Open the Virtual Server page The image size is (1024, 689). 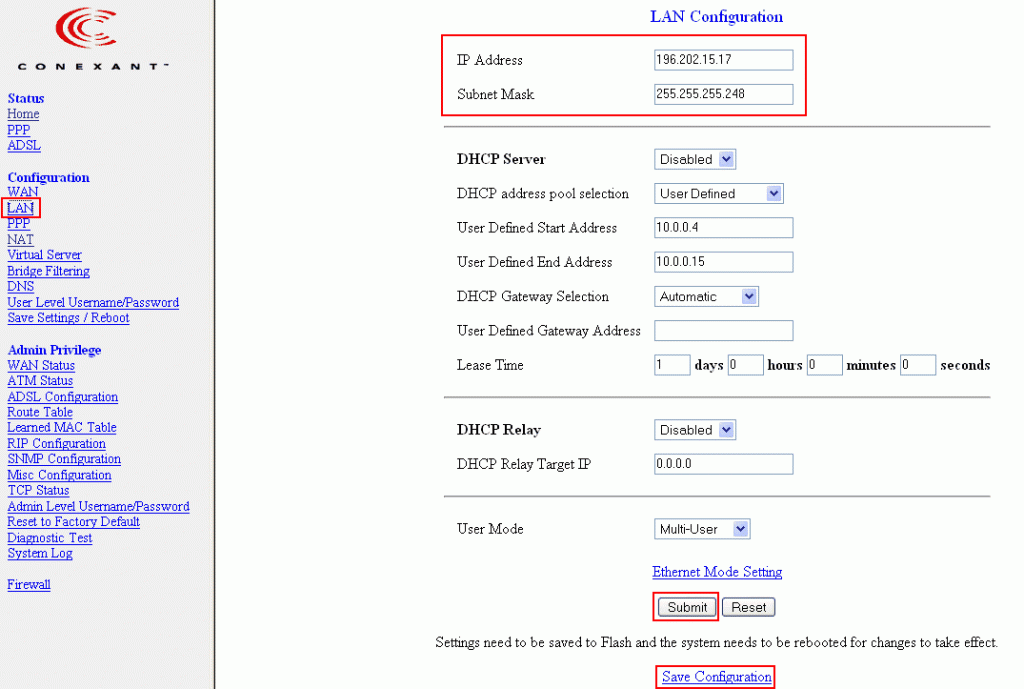(x=44, y=254)
